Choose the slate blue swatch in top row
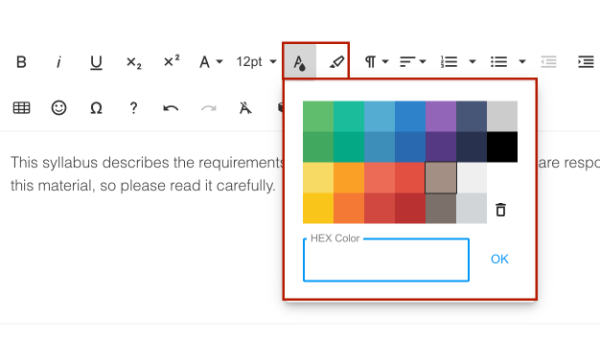600x361 pixels. pos(471,116)
